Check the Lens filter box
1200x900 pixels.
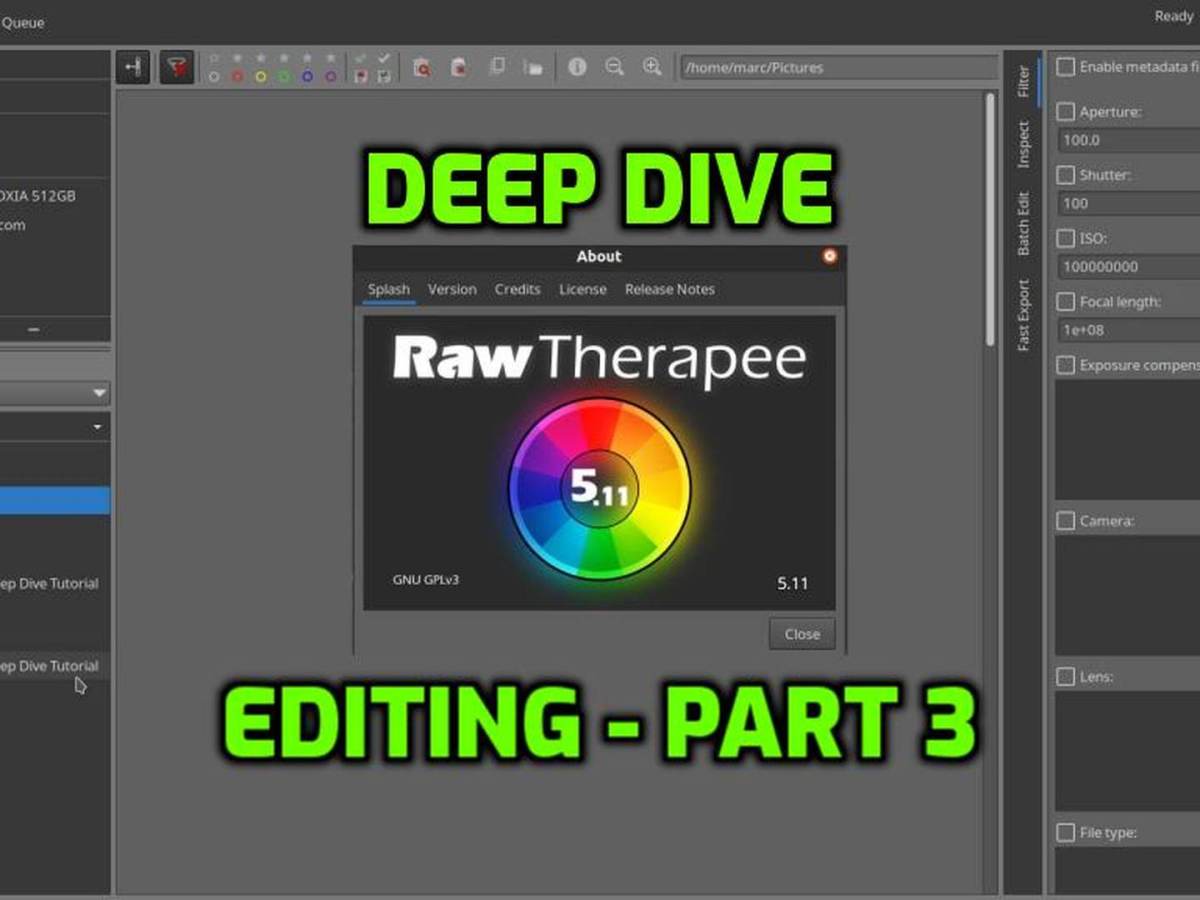coord(1066,677)
